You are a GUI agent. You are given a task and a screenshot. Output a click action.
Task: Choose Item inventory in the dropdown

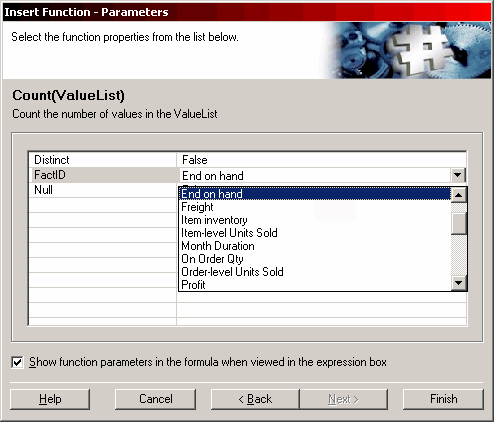click(x=315, y=220)
